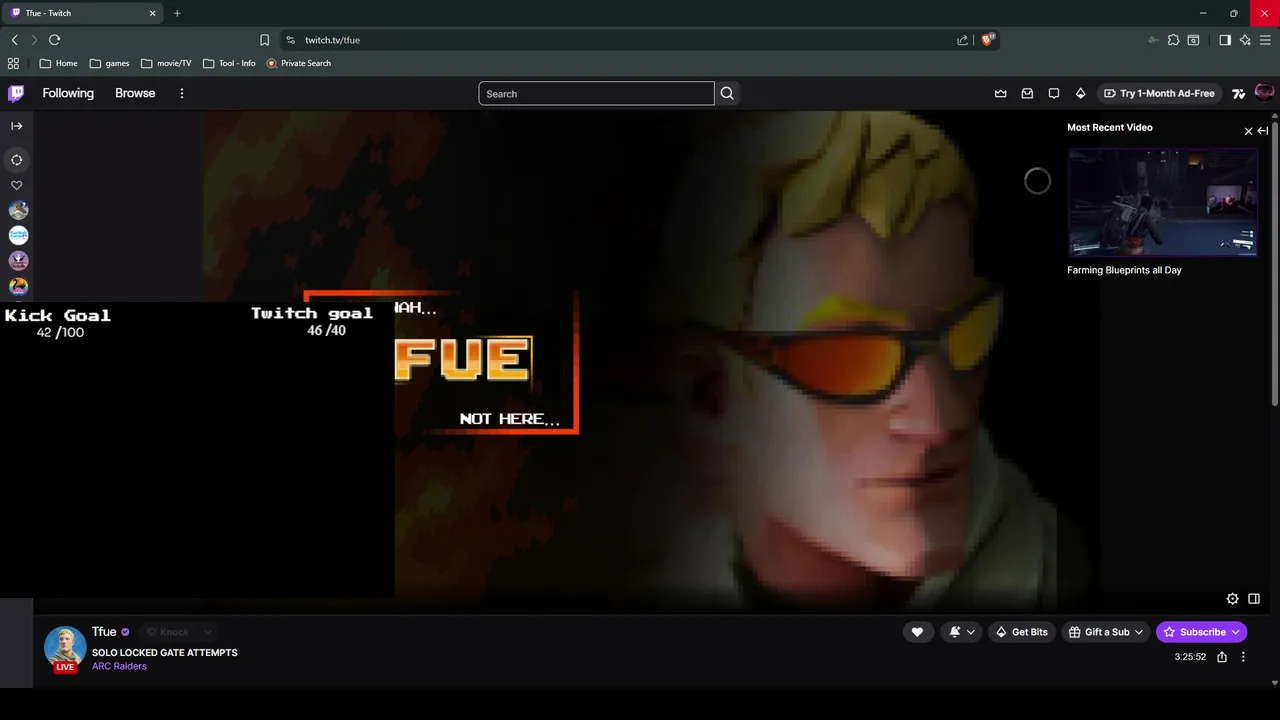Click the Twitch logo home icon
Viewport: 1280px width, 720px height.
point(16,93)
